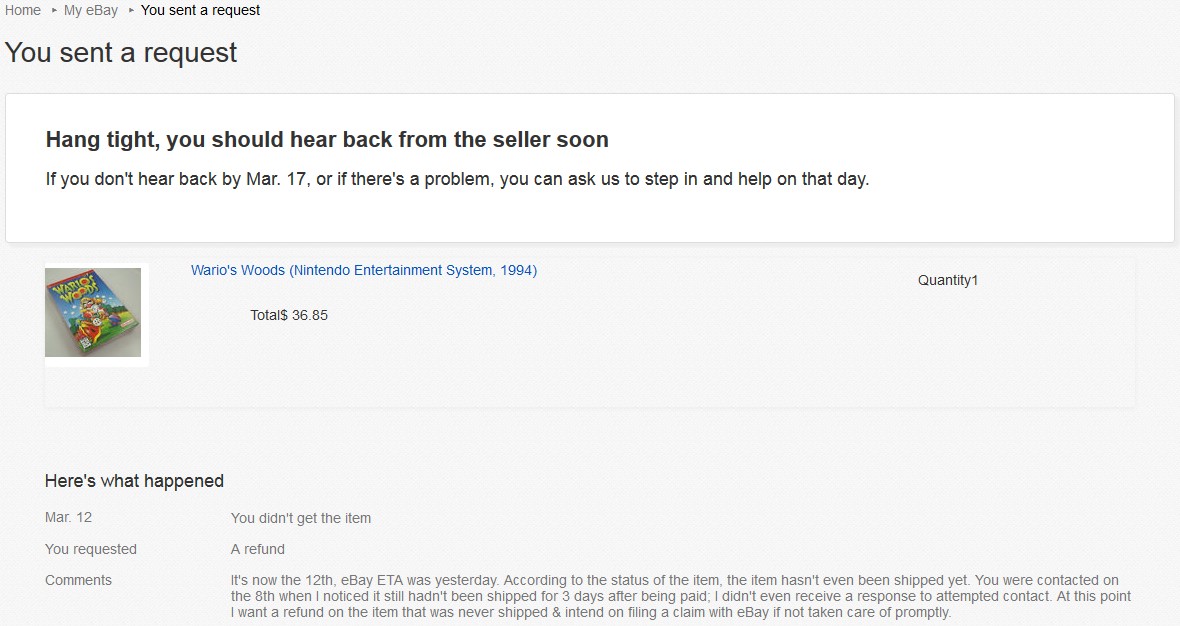Click the Mar. 17 step-in notice text

pyautogui.click(x=457, y=180)
